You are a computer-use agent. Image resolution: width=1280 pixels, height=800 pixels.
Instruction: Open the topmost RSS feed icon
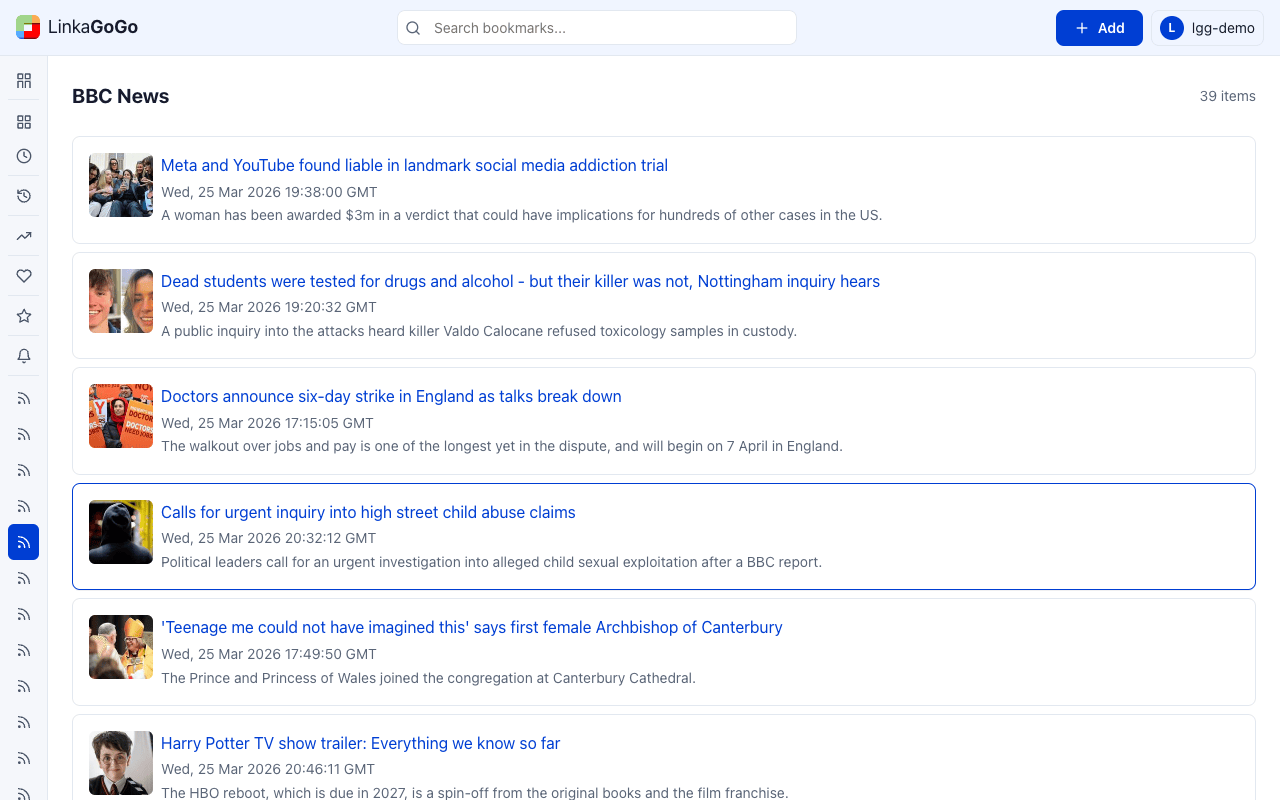(x=23, y=398)
